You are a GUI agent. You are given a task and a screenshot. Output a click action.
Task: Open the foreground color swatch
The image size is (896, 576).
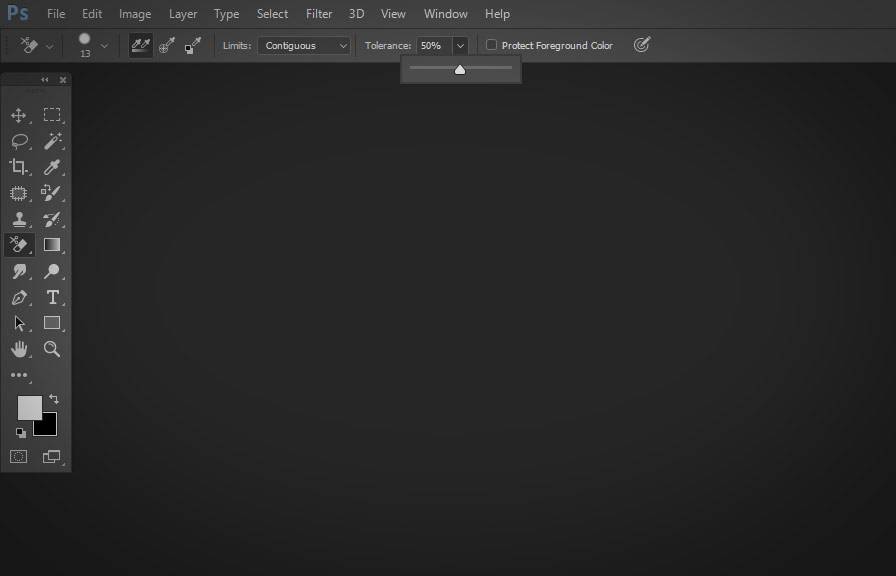(29, 407)
